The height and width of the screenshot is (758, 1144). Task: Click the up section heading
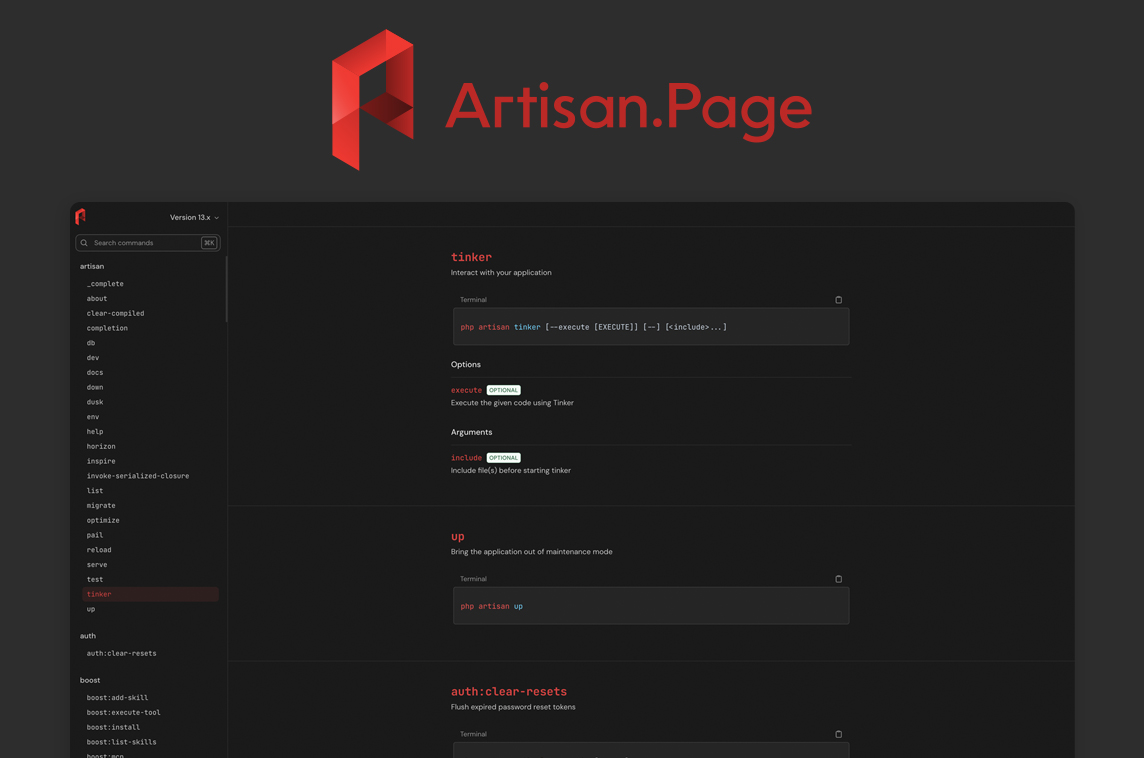tap(457, 537)
